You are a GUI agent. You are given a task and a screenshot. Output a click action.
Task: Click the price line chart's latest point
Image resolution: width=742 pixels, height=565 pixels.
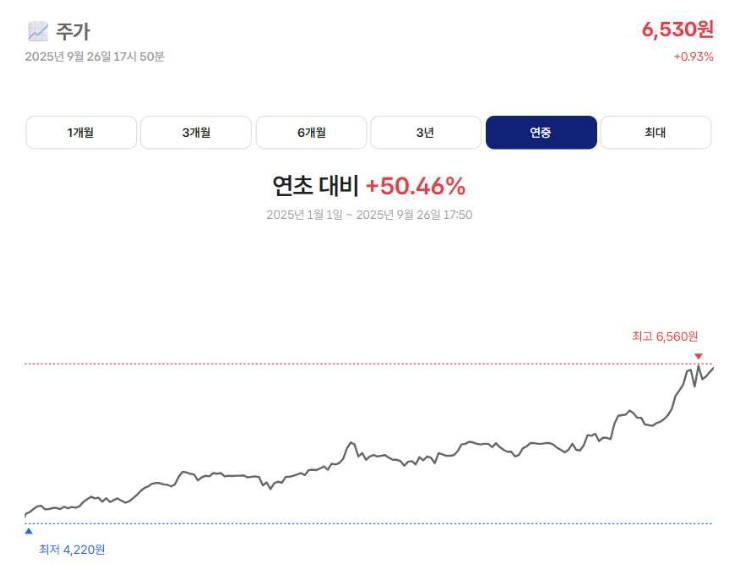(x=712, y=368)
